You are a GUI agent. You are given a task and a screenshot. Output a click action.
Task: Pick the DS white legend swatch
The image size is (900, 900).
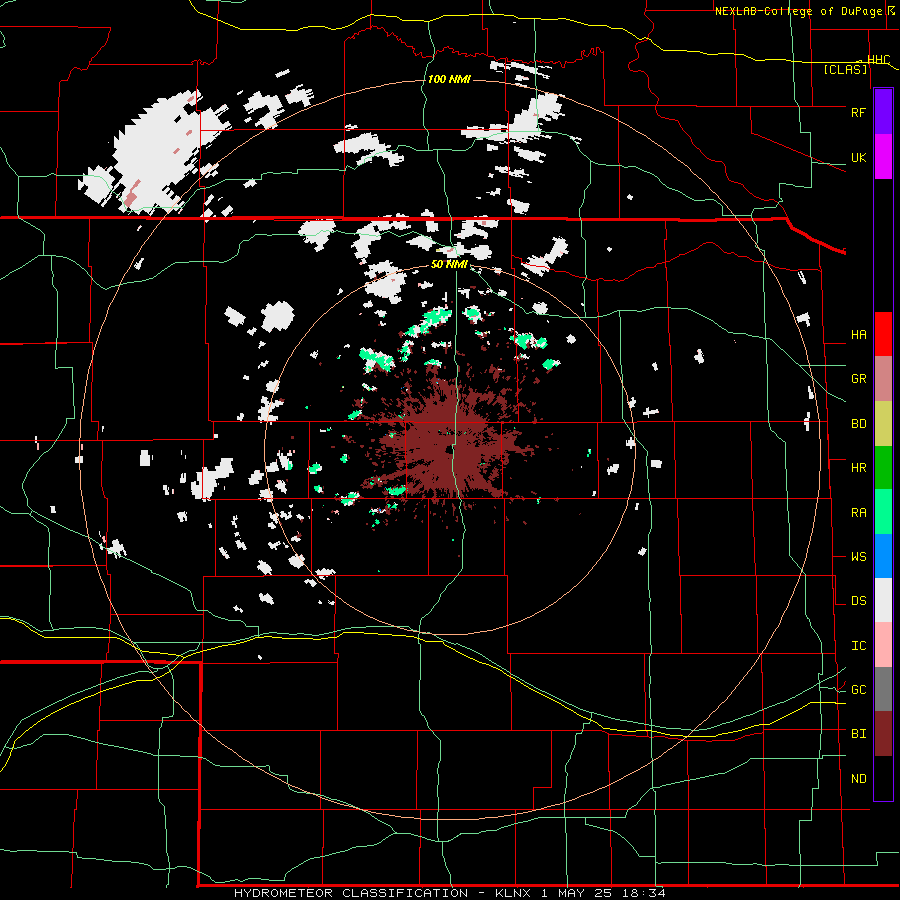883,600
